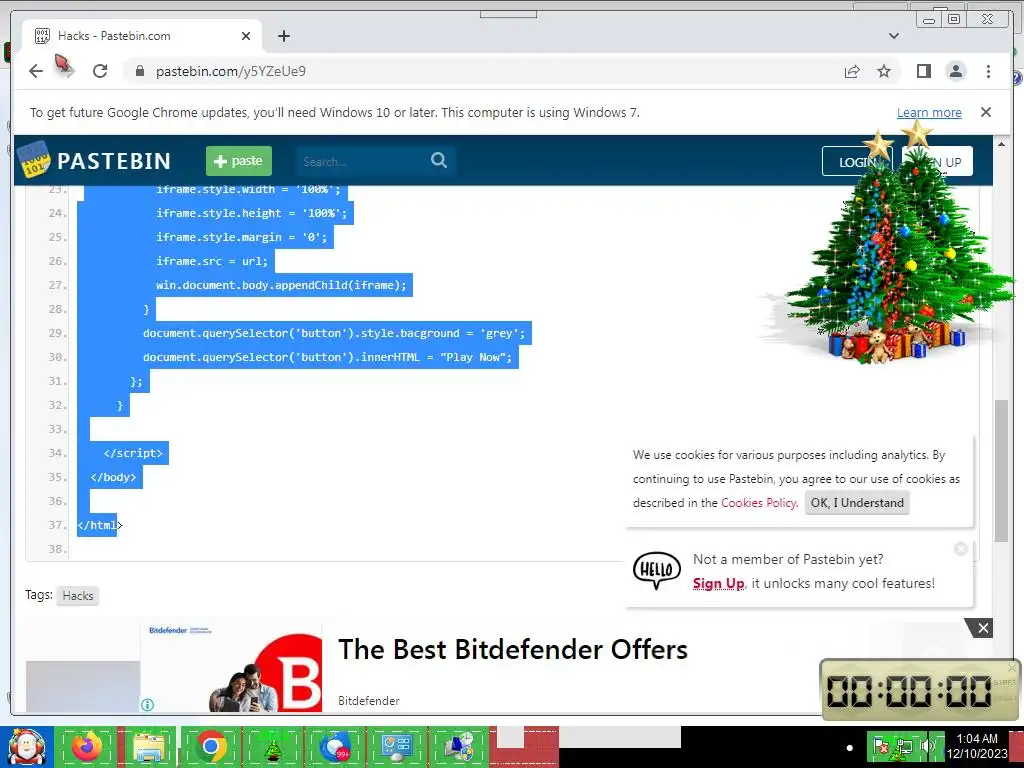The image size is (1024, 768).
Task: Click the SIGN UP button
Action: click(x=937, y=161)
